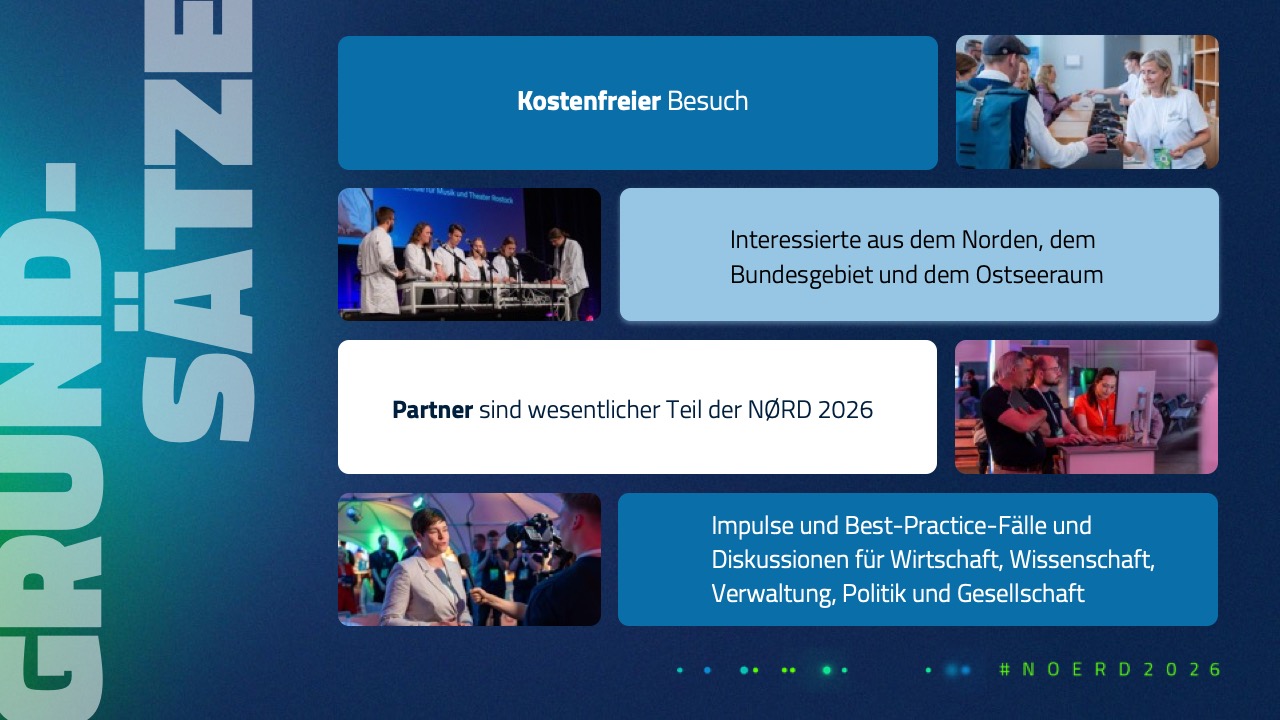This screenshot has width=1280, height=720.
Task: Open the stage performers in white coats photo
Action: point(469,255)
